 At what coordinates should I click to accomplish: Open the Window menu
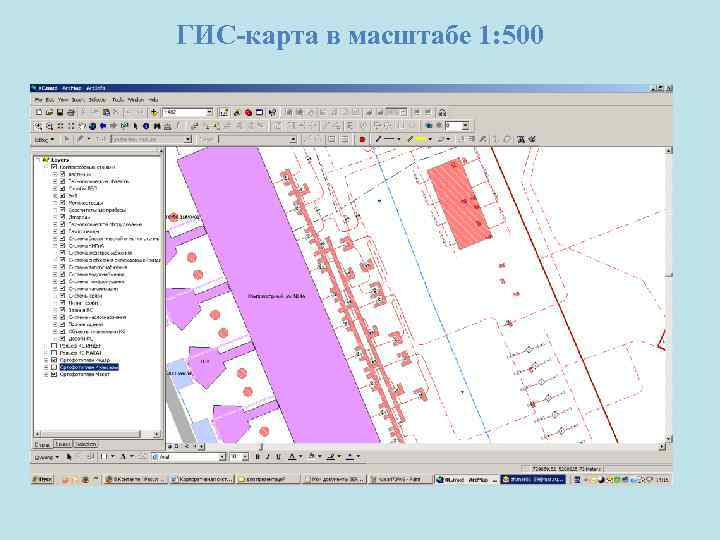[x=136, y=100]
